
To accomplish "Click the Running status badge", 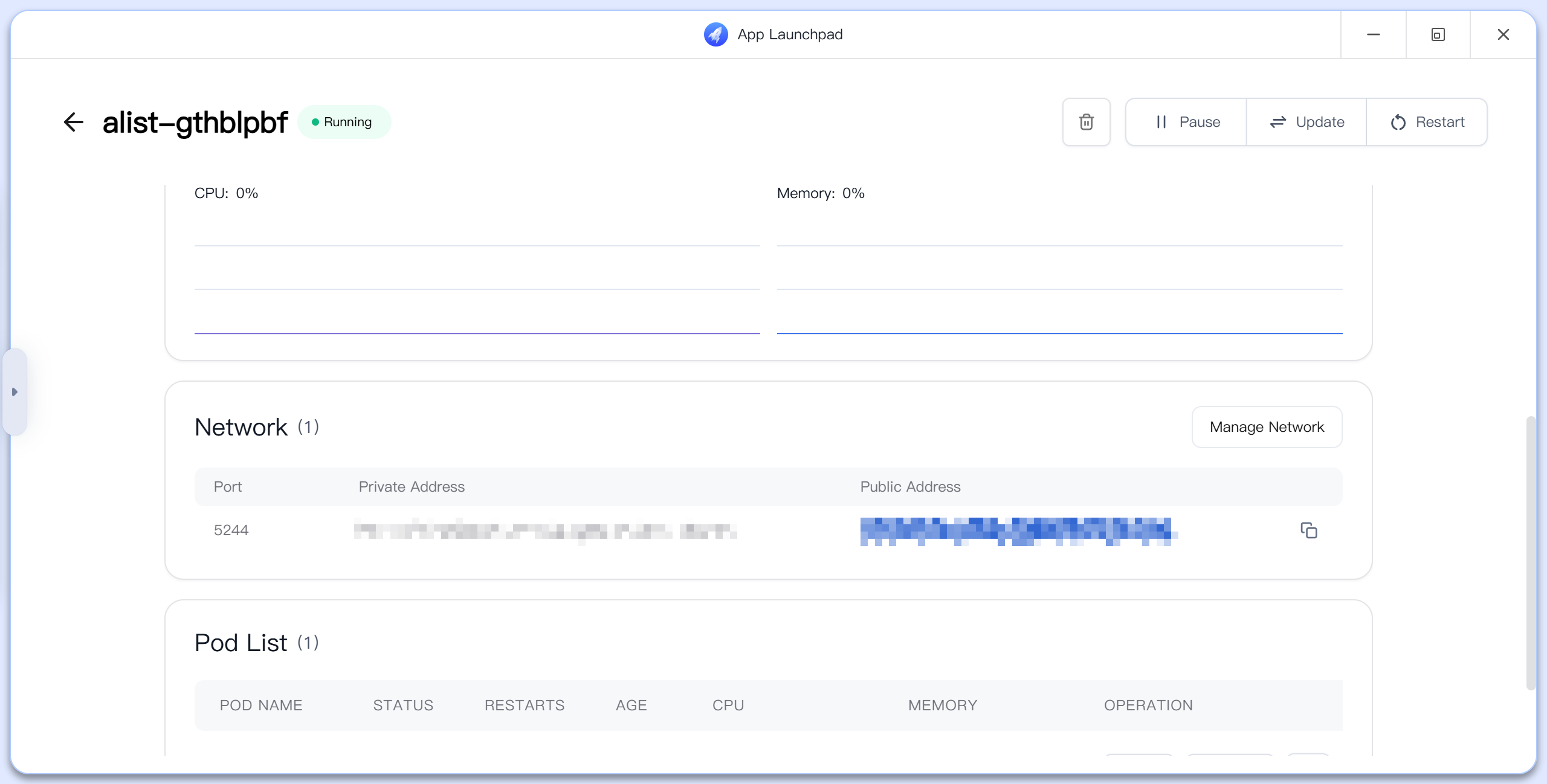I will tap(344, 122).
